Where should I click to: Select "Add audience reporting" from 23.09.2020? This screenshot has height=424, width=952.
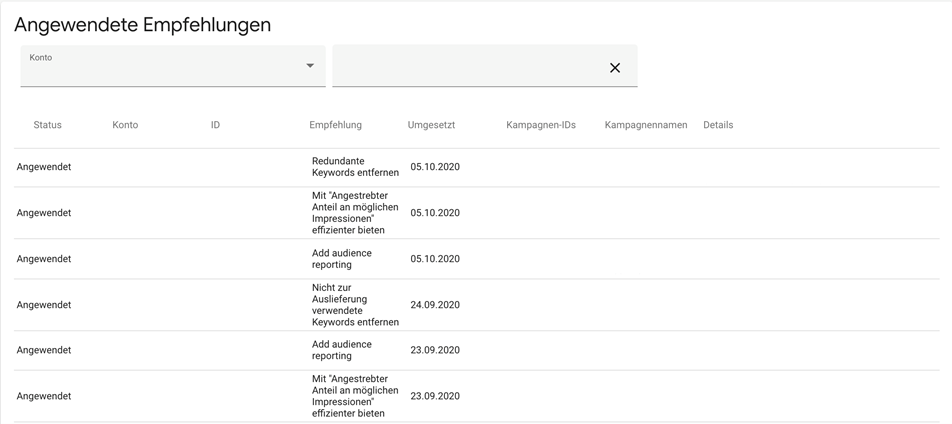pos(342,350)
